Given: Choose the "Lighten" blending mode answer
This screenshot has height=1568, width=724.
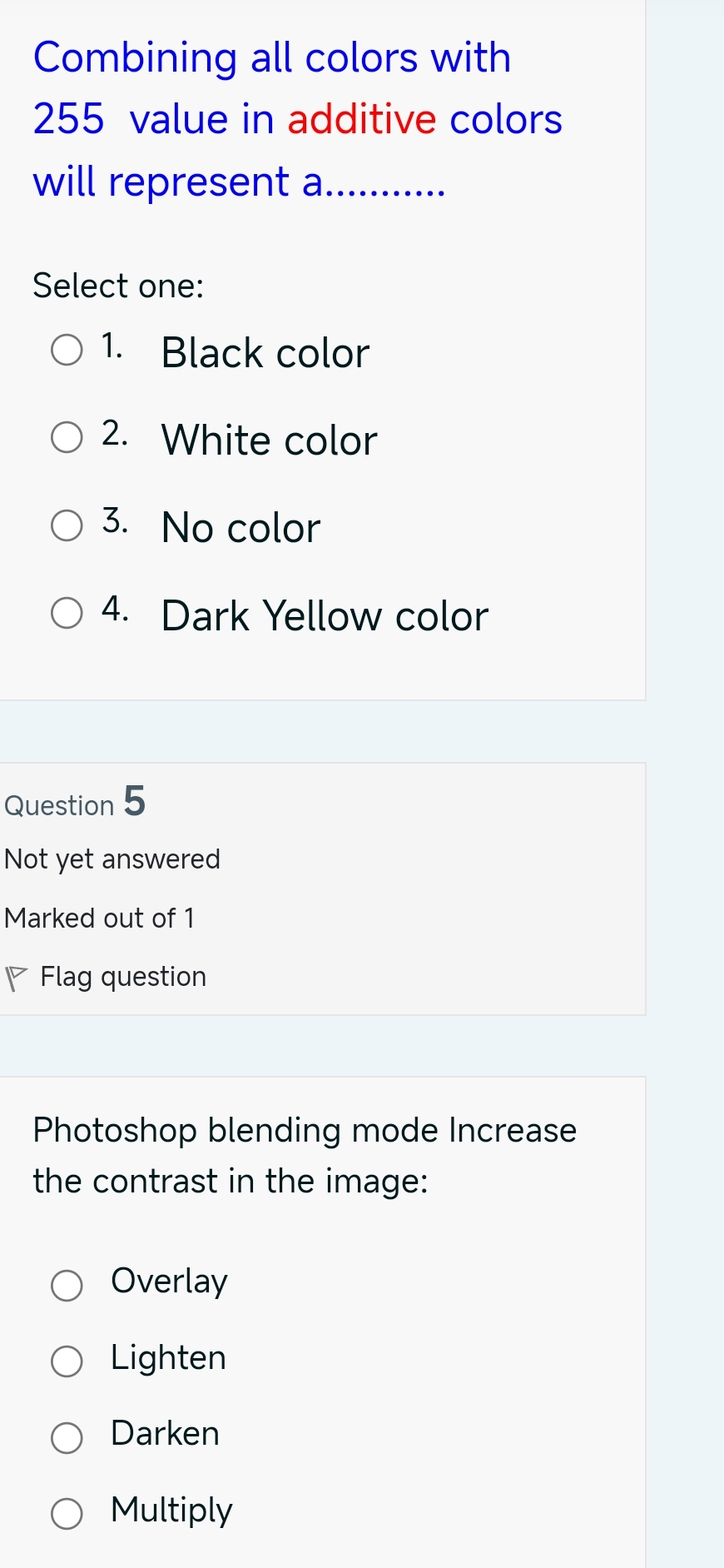Looking at the screenshot, I should pyautogui.click(x=67, y=1361).
